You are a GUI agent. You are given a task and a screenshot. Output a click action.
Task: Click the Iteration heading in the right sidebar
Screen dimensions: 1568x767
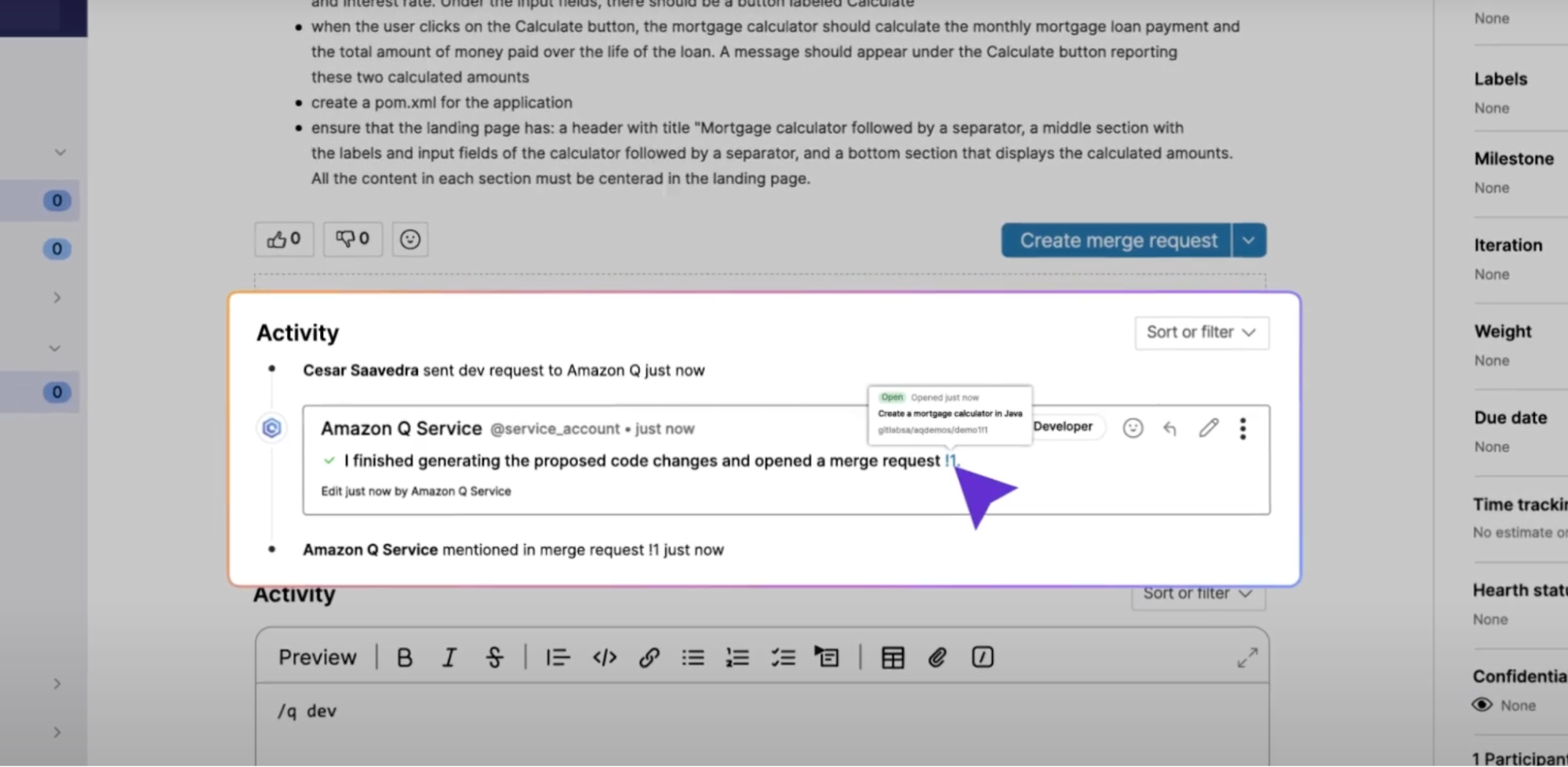point(1508,245)
